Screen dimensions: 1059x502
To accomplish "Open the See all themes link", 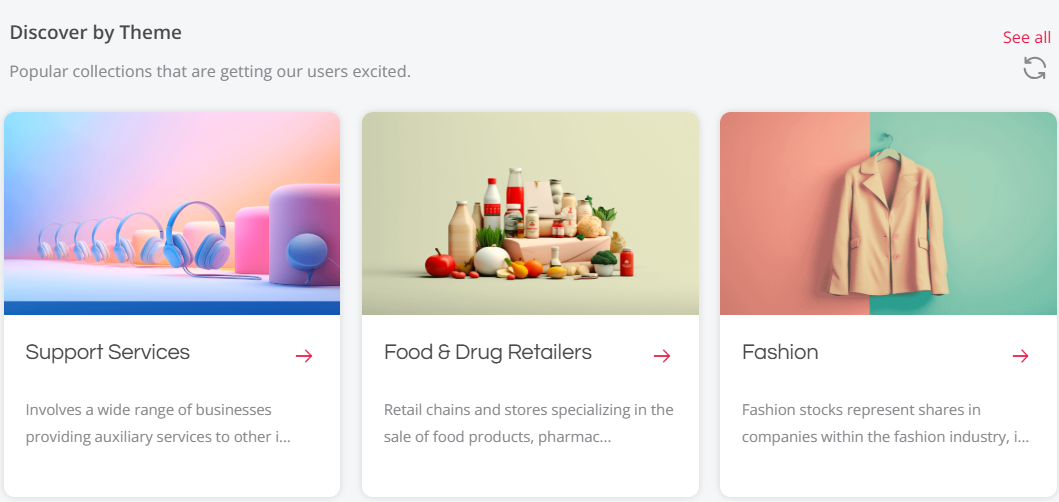I will (x=1026, y=38).
